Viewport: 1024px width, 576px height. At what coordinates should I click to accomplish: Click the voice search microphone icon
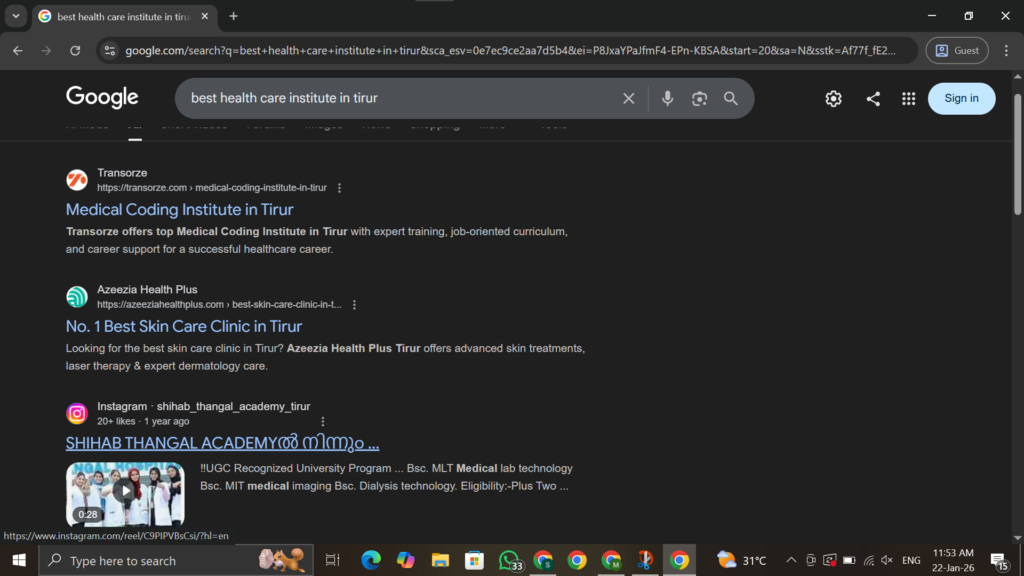(x=668, y=98)
